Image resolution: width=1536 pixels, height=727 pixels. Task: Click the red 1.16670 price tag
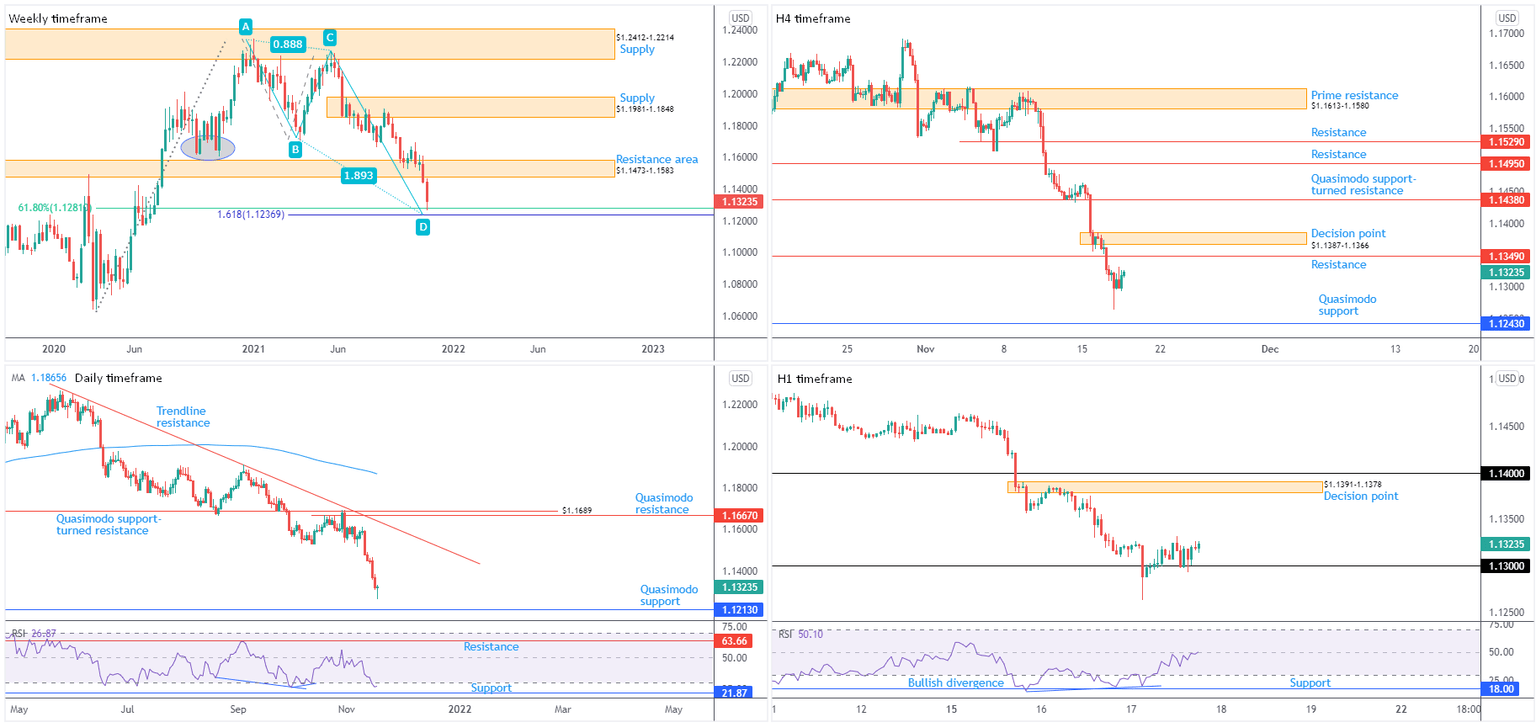pos(739,515)
